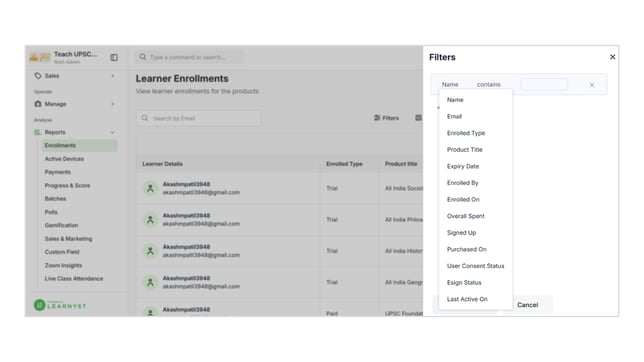
Task: Open Progress & Score report
Action: point(67,185)
